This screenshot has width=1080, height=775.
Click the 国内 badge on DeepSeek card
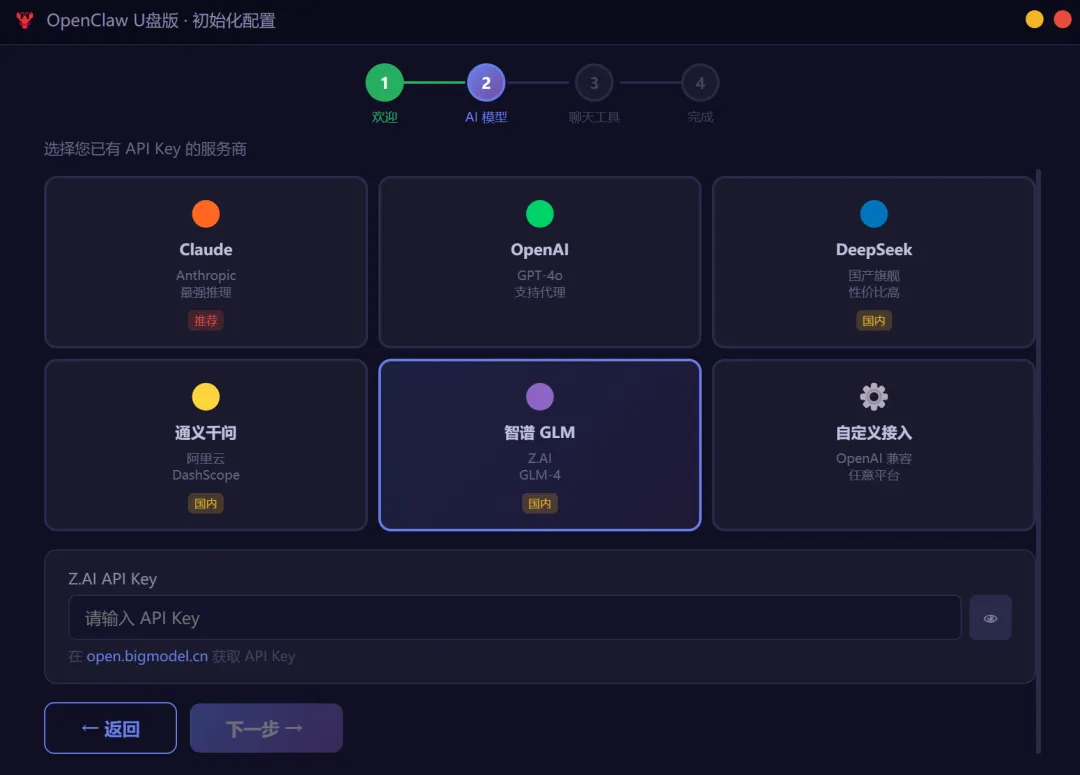pyautogui.click(x=874, y=320)
